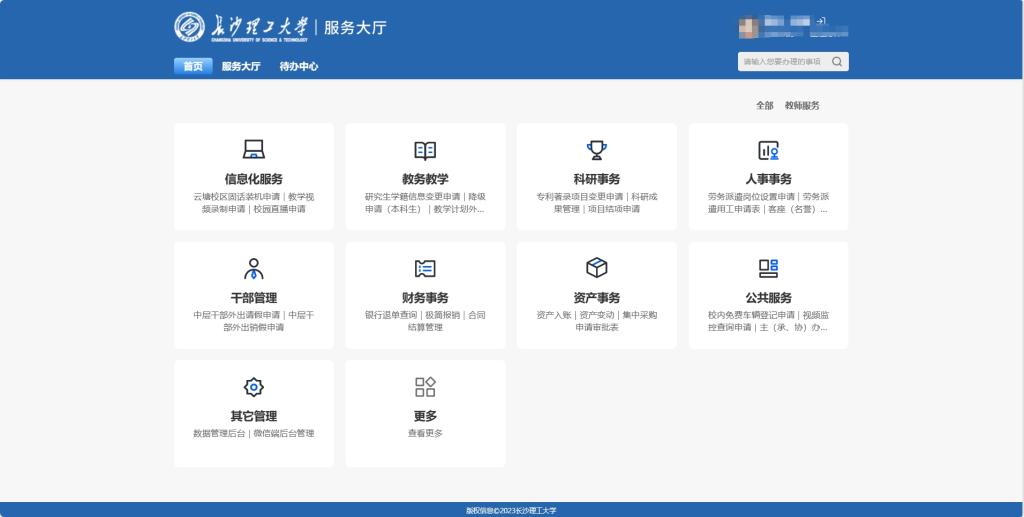Click the open book icon for 教务教学
The height and width of the screenshot is (517, 1024).
[425, 150]
